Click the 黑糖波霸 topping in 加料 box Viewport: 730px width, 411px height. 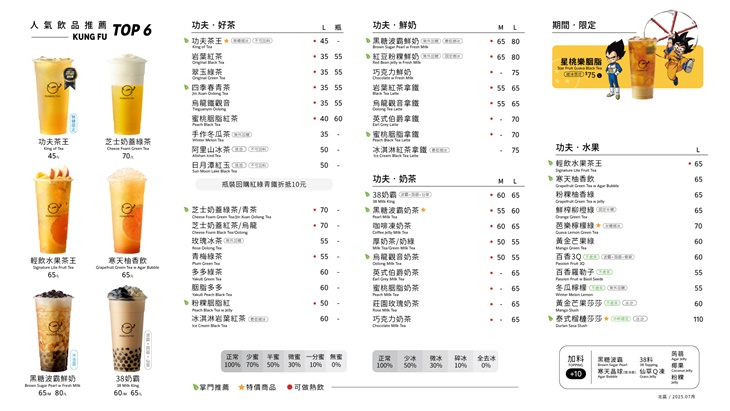click(610, 360)
